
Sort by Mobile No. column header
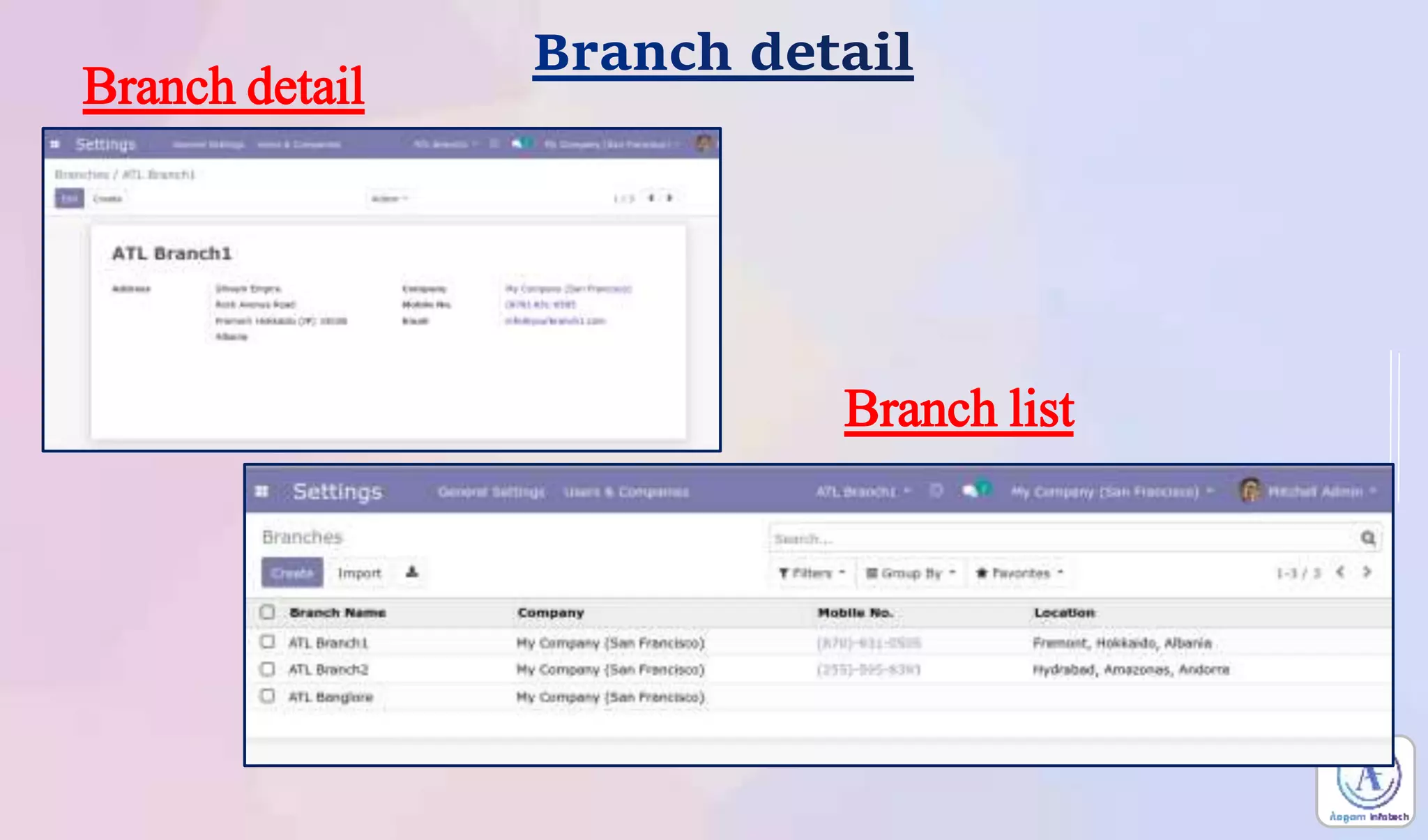[x=856, y=612]
